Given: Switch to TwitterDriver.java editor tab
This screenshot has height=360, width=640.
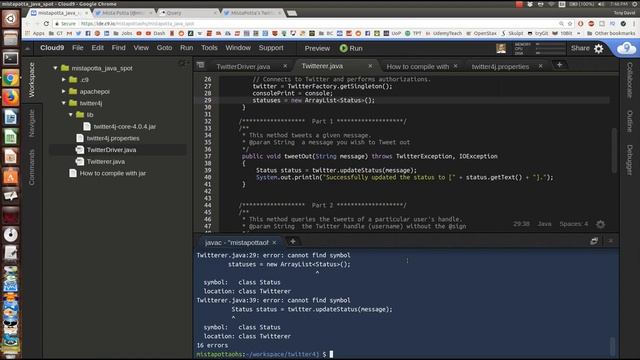Looking at the screenshot, I should point(243,66).
